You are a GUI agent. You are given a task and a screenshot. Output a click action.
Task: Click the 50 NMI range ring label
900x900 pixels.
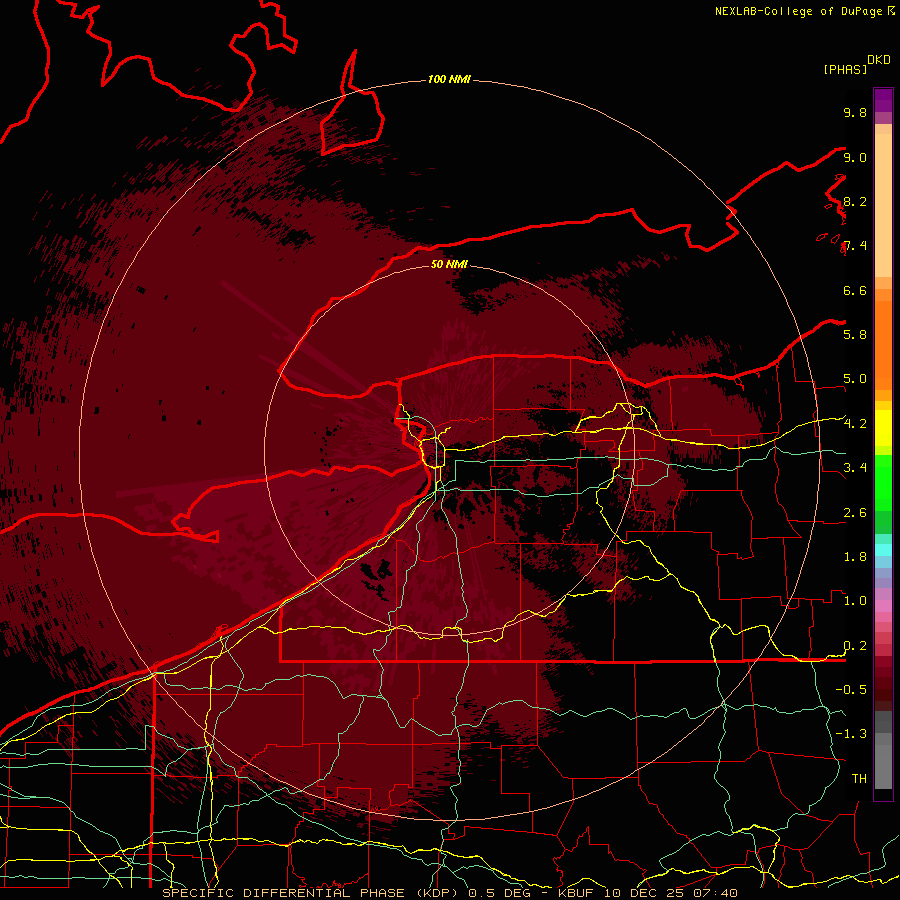click(x=449, y=264)
